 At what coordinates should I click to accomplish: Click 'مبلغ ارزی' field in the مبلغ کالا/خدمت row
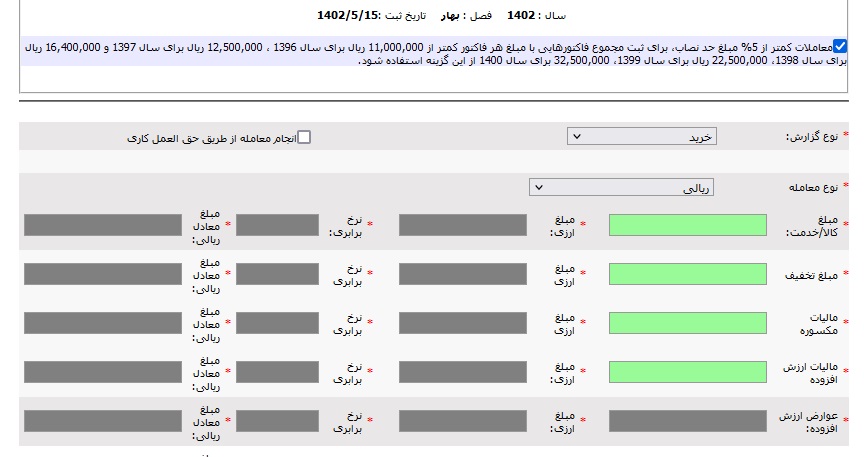pos(462,225)
